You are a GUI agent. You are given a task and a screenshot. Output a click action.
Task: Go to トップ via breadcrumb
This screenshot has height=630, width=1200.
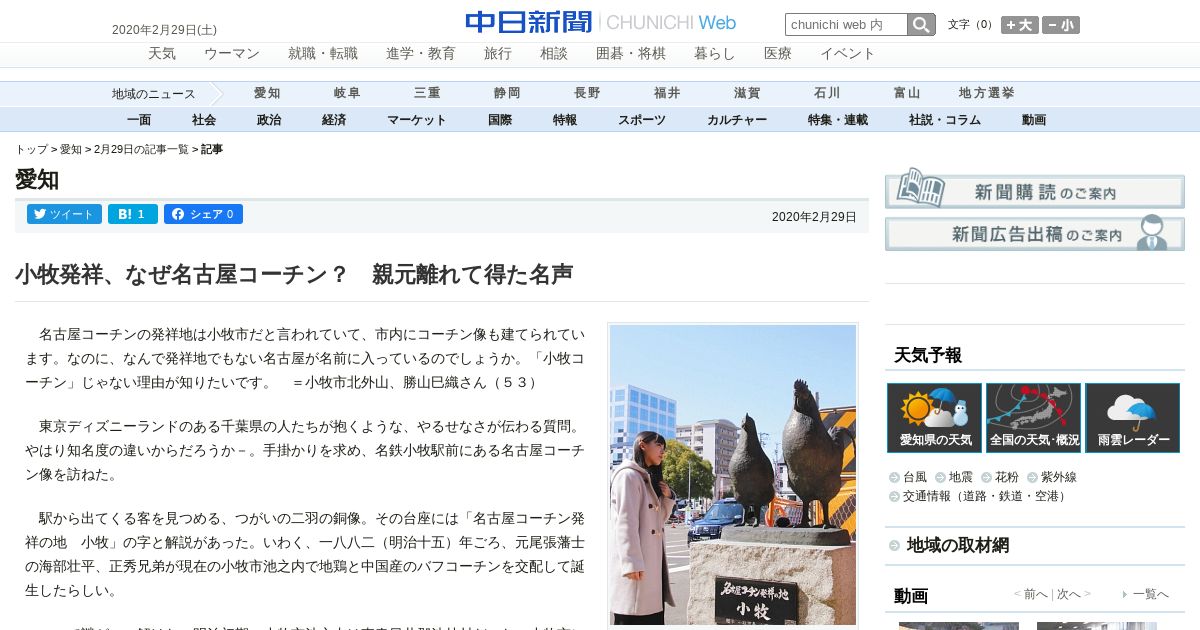click(x=31, y=149)
